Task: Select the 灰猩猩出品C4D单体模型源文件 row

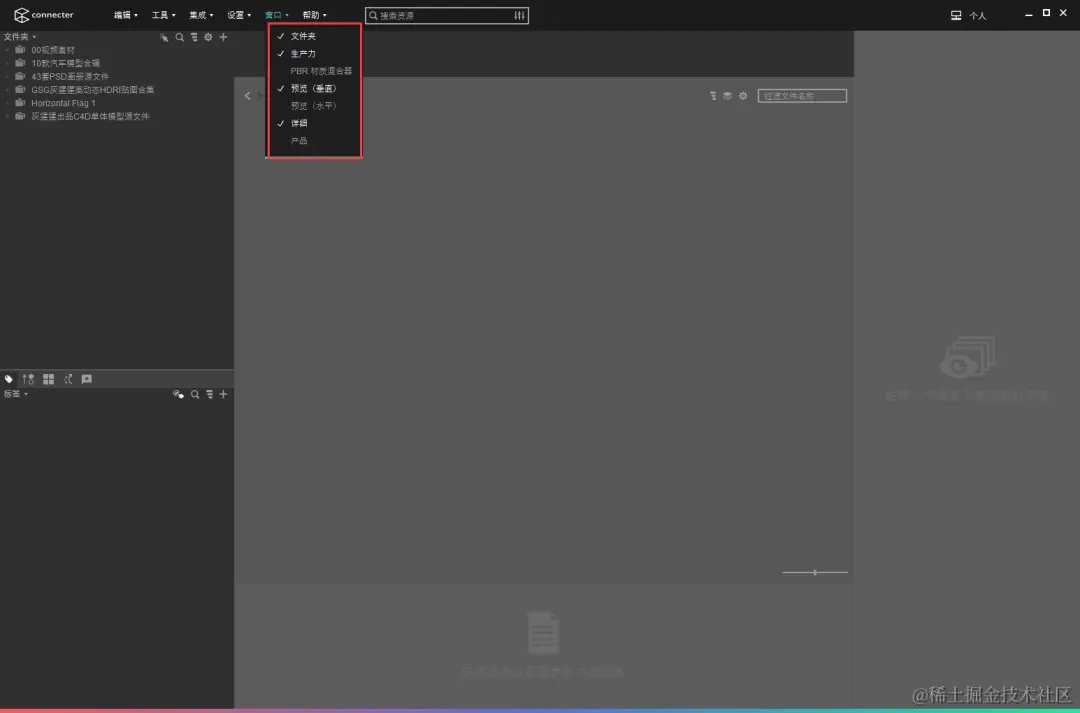Action: 117,116
